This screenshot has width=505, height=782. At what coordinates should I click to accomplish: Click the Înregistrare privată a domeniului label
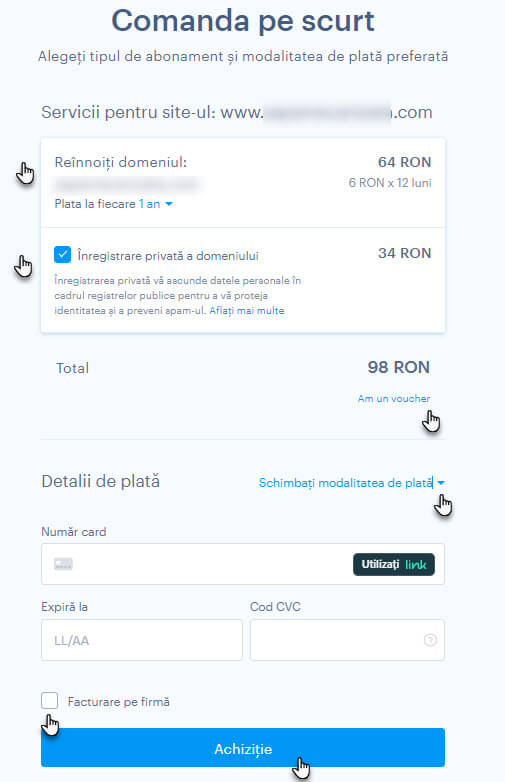coord(168,256)
